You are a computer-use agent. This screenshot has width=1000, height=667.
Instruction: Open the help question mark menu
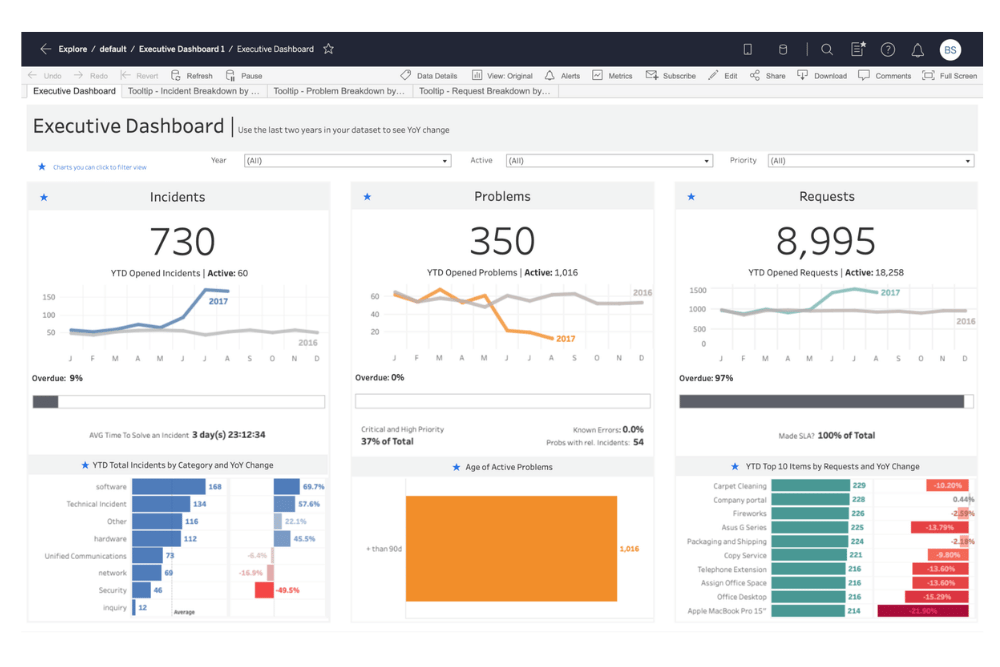887,49
